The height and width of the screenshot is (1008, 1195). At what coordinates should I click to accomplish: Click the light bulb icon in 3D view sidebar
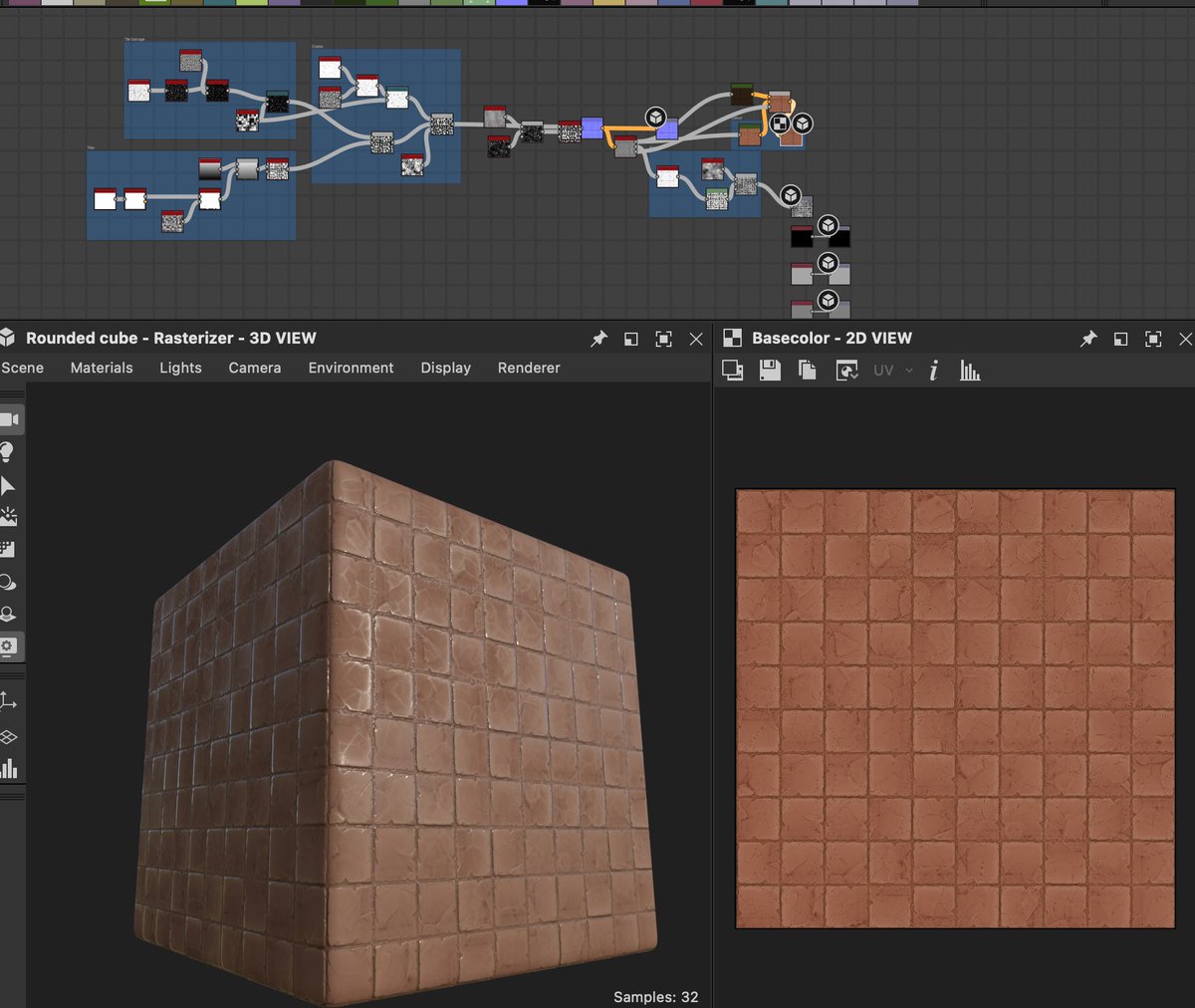tap(8, 452)
